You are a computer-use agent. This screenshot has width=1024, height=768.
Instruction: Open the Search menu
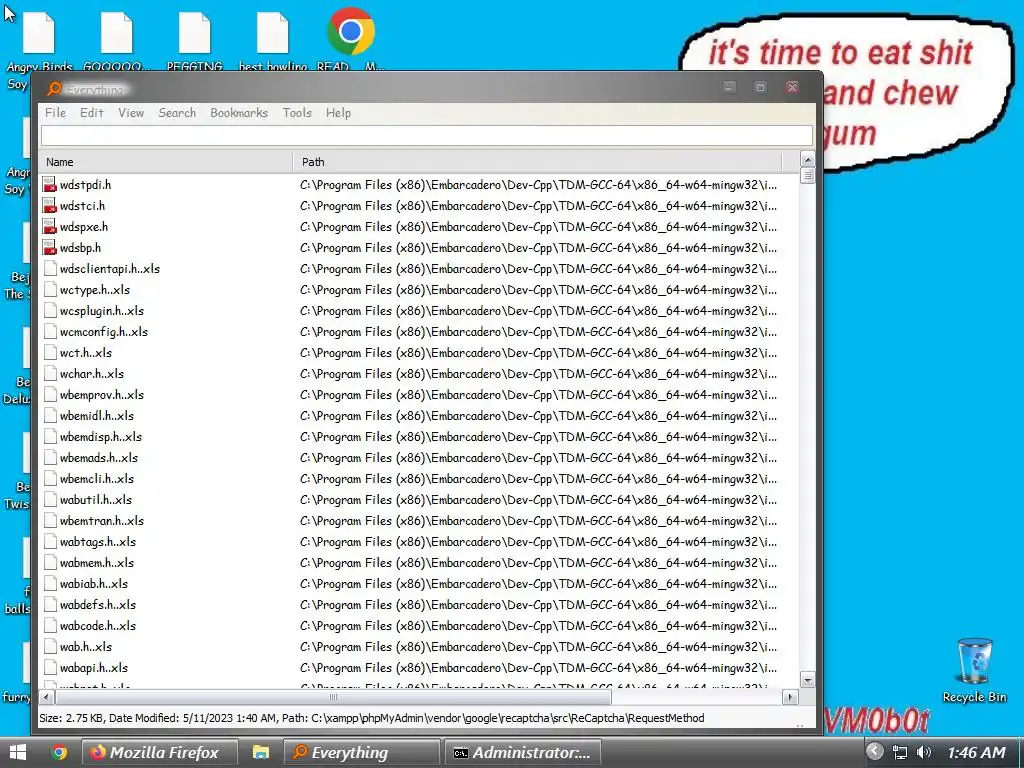(177, 113)
